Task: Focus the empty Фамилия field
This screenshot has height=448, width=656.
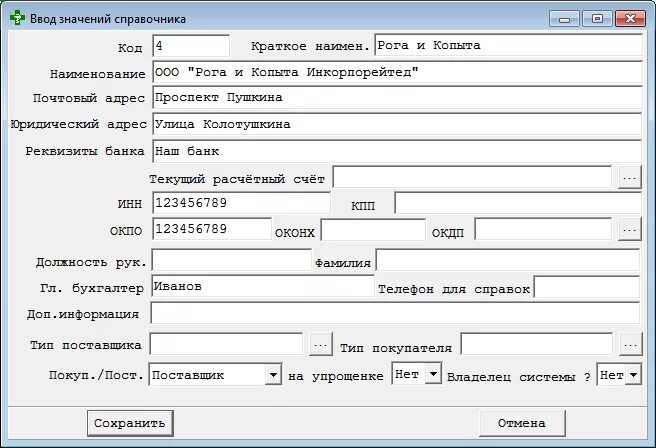Action: click(x=508, y=260)
